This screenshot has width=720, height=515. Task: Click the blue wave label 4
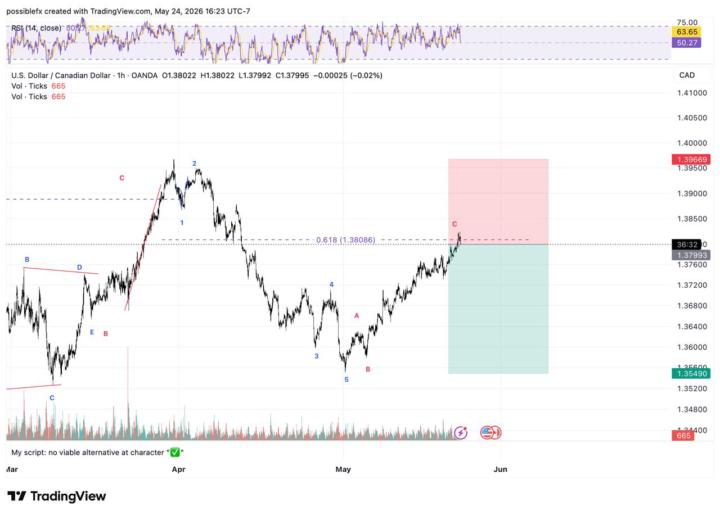pyautogui.click(x=332, y=285)
